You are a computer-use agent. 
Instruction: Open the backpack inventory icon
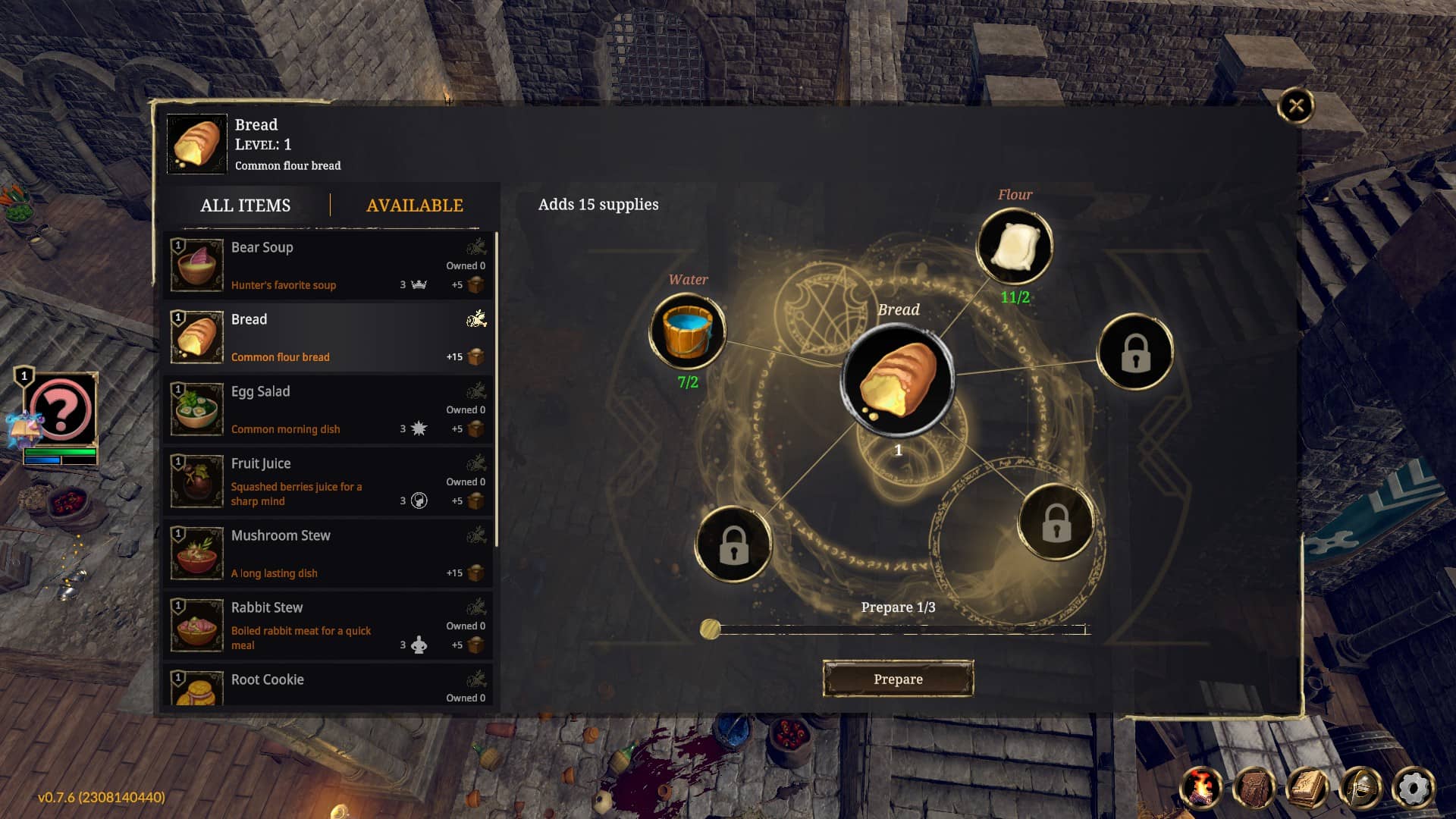coord(1254,787)
